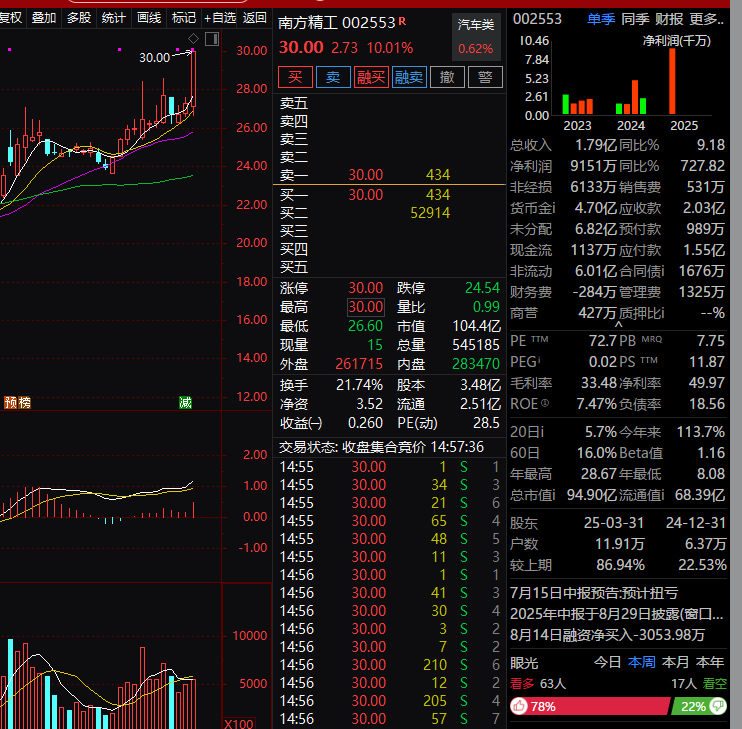The height and width of the screenshot is (729, 742).
Task: Open the 汽车类 sector box
Action: tap(476, 37)
